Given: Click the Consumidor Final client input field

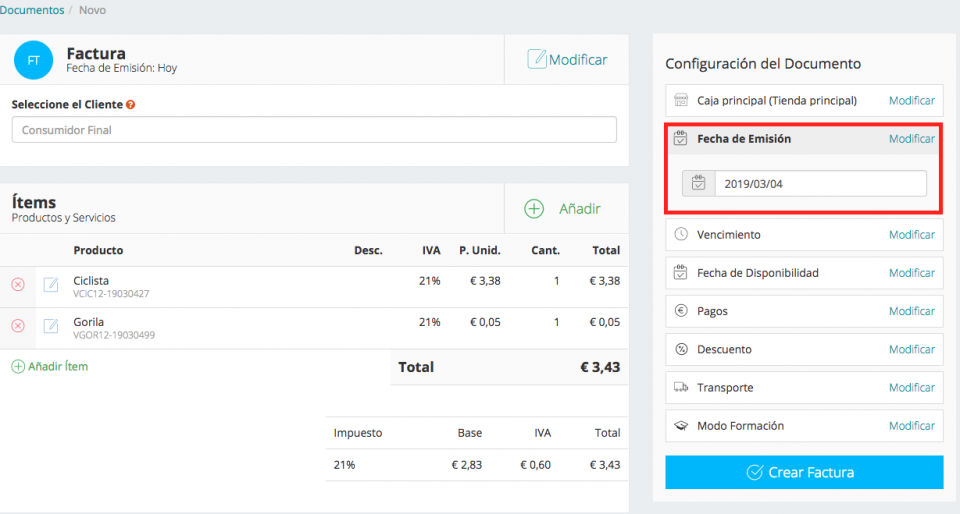Looking at the screenshot, I should pos(314,130).
